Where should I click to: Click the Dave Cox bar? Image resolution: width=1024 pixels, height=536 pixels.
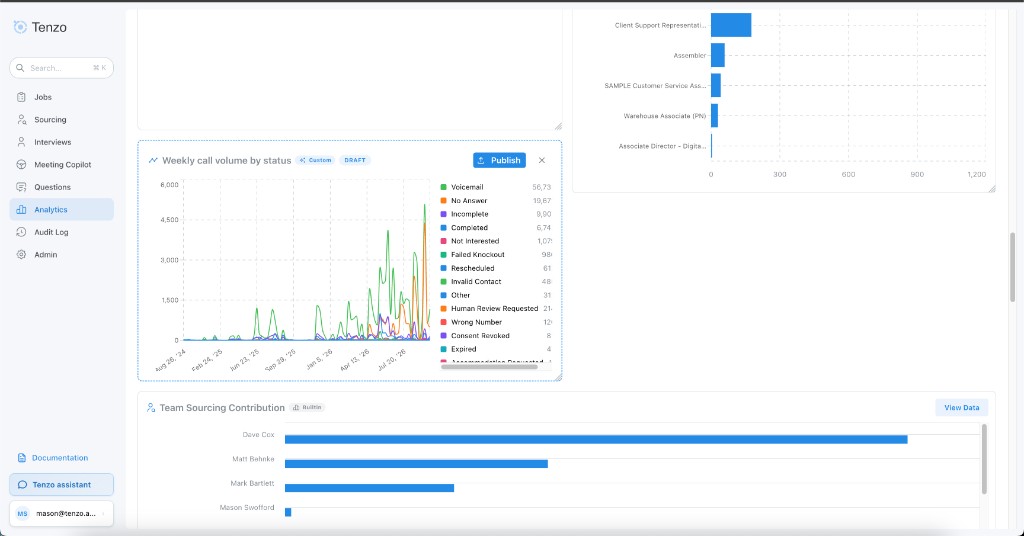596,439
